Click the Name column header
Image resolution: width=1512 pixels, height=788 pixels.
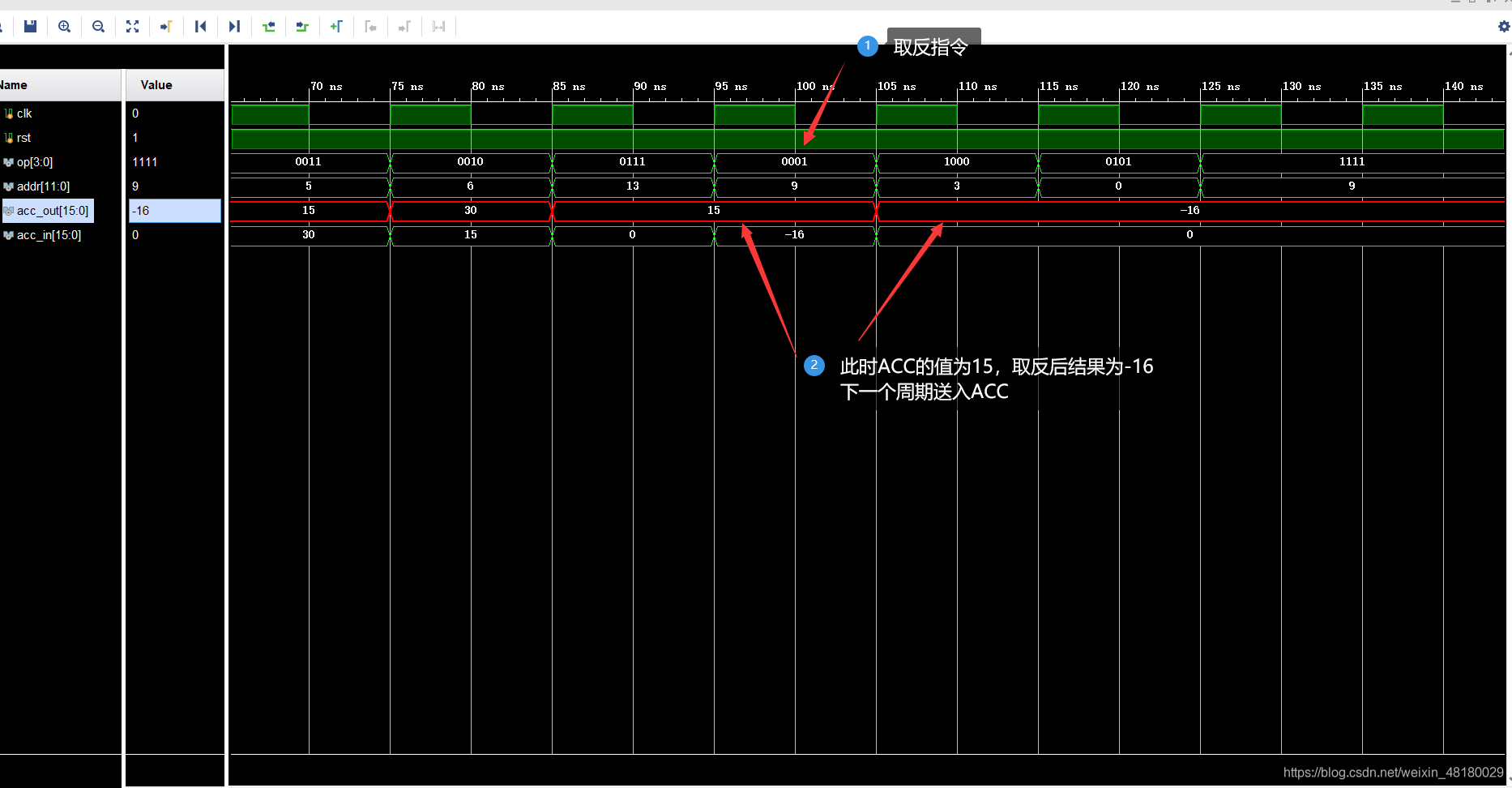(61, 85)
